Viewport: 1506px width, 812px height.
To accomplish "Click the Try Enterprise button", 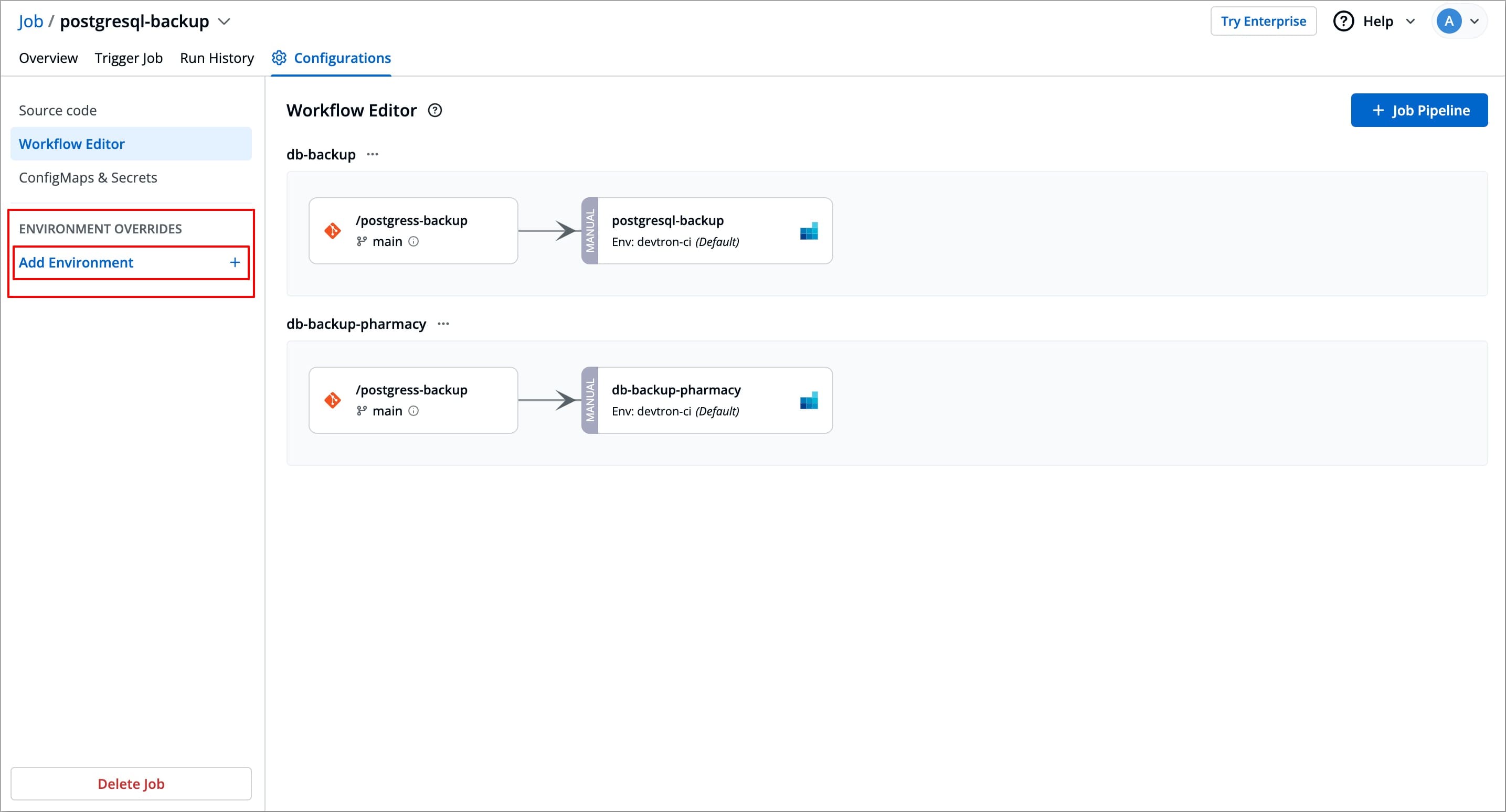I will [x=1263, y=22].
